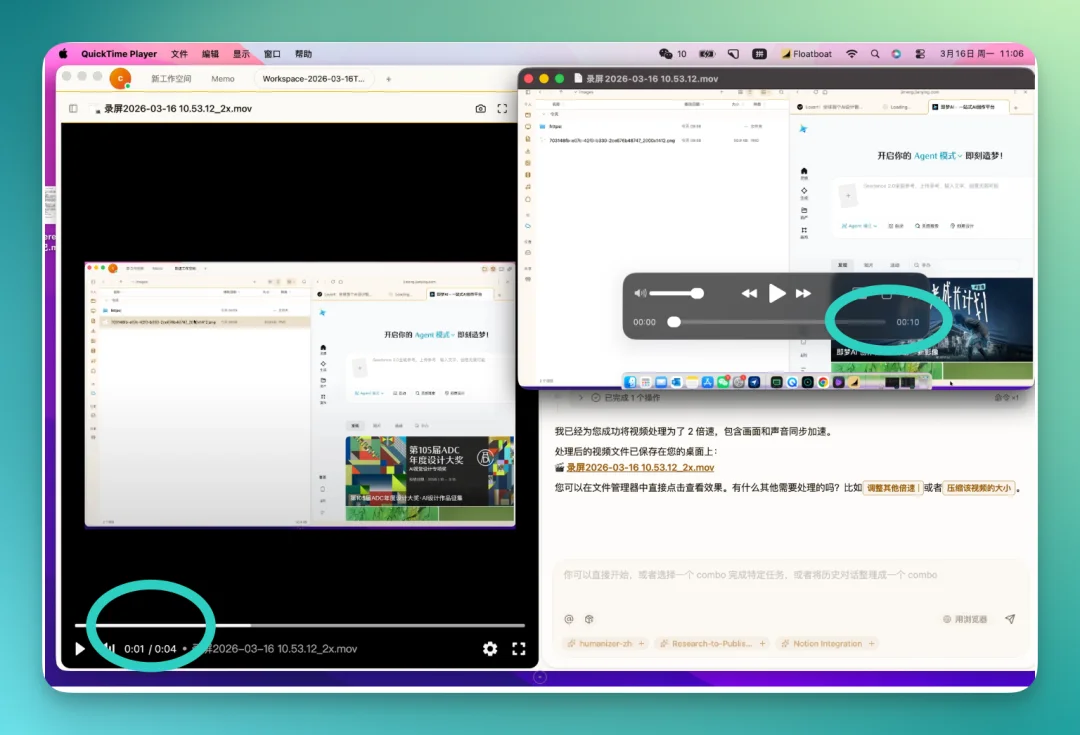Image resolution: width=1080 pixels, height=735 pixels.
Task: Click the 压缩该视频的大小 suggestion button
Action: pos(979,488)
